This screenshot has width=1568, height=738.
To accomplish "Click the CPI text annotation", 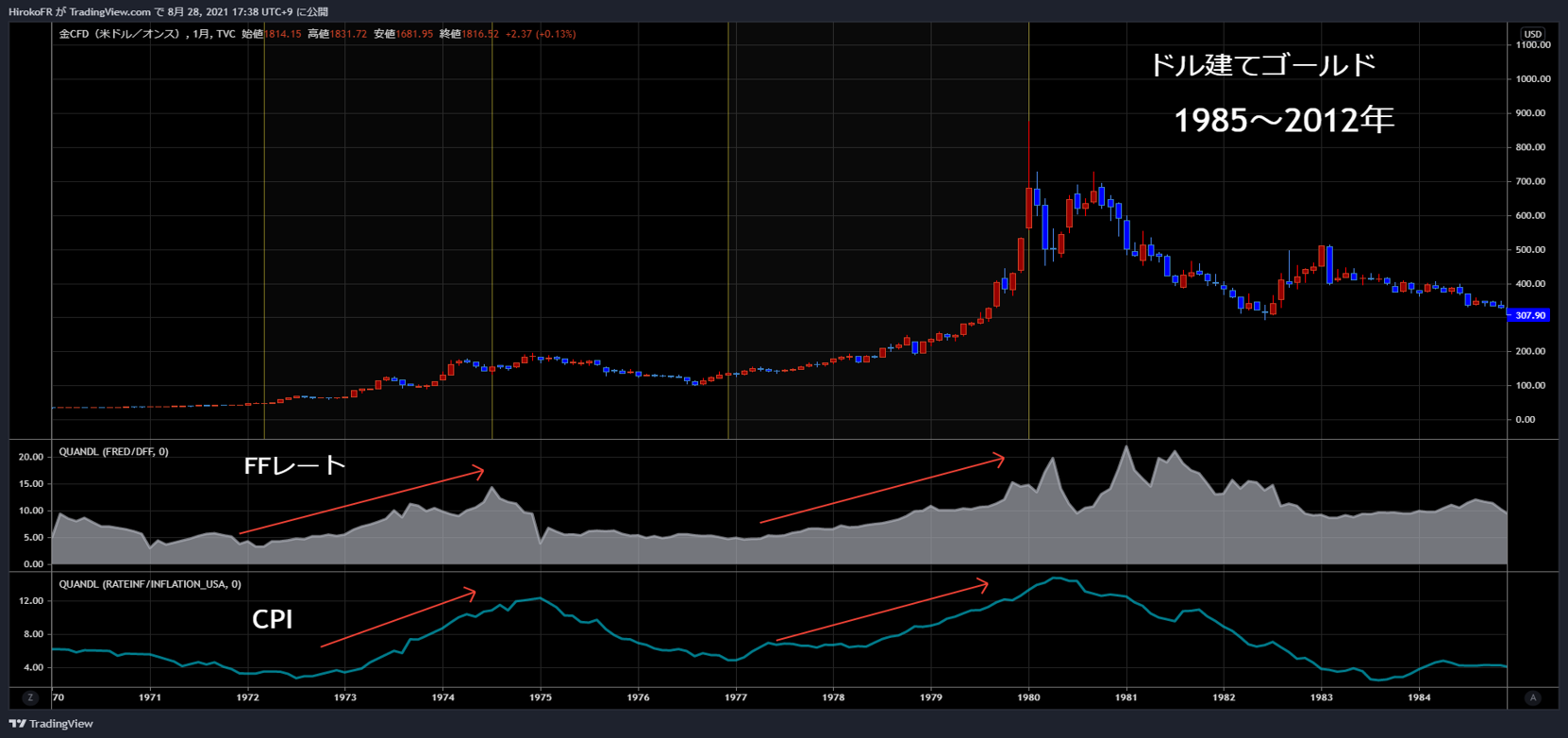I will click(x=272, y=619).
